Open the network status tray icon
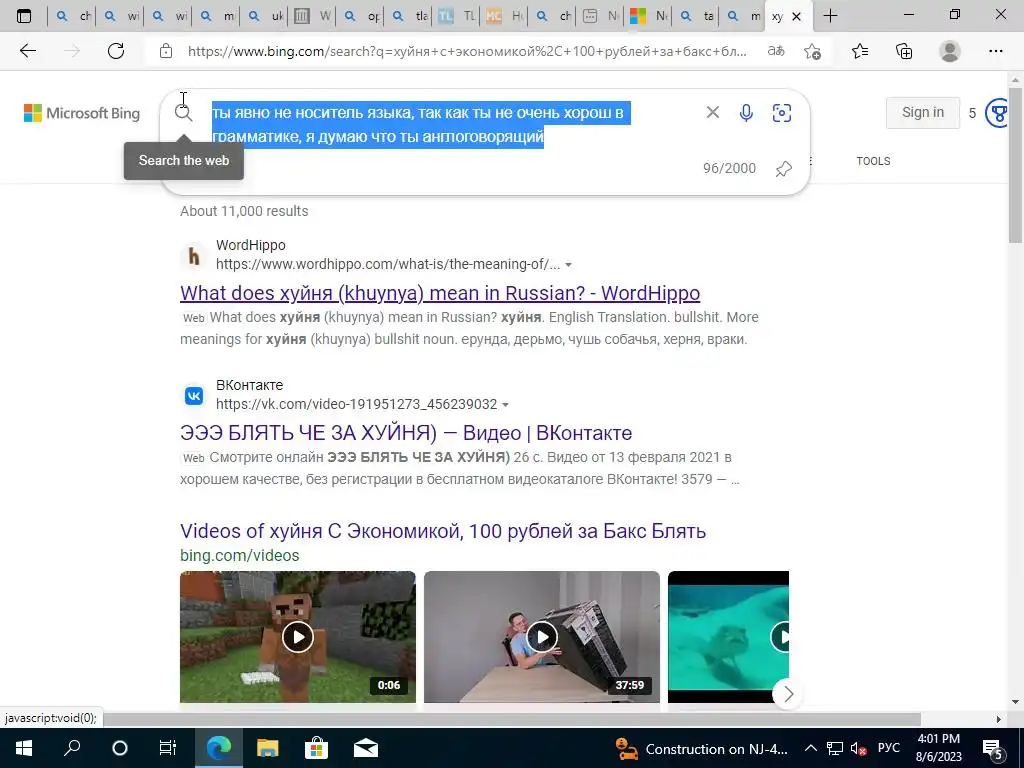1024x768 pixels. [835, 748]
